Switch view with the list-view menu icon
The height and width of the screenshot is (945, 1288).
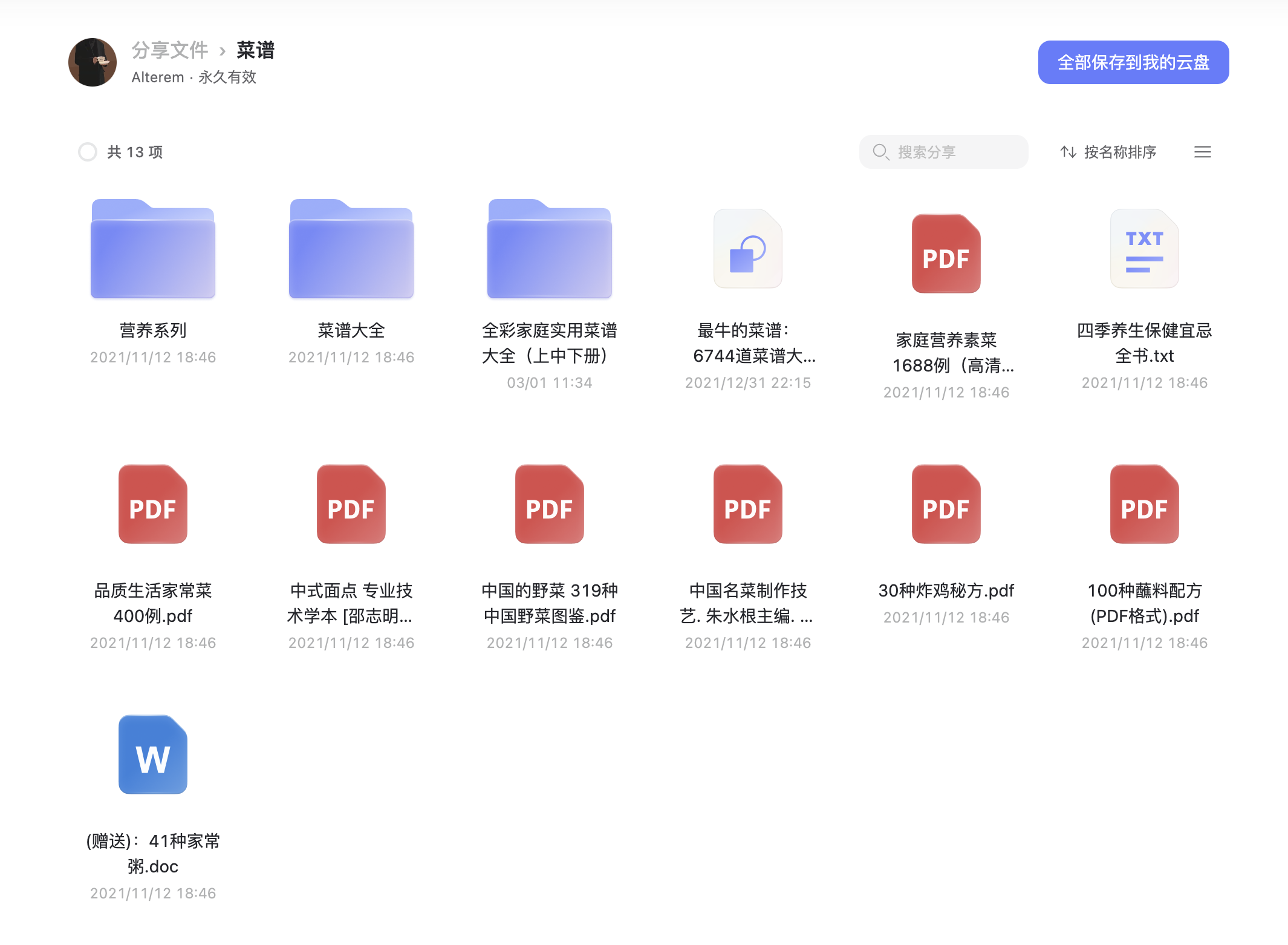point(1202,152)
